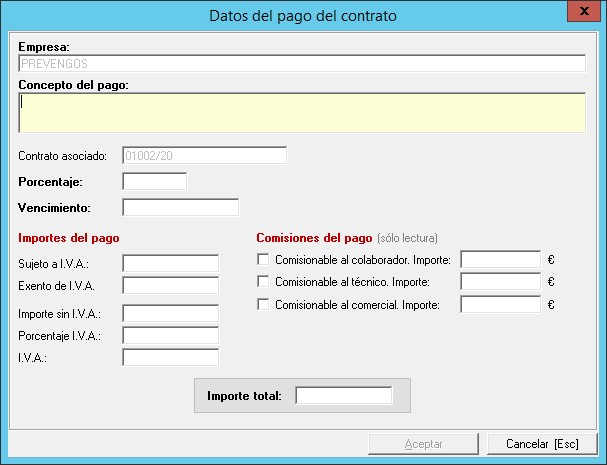Viewport: 607px width, 465px height.
Task: Select the Exento de I.V.A. input
Action: pos(170,286)
